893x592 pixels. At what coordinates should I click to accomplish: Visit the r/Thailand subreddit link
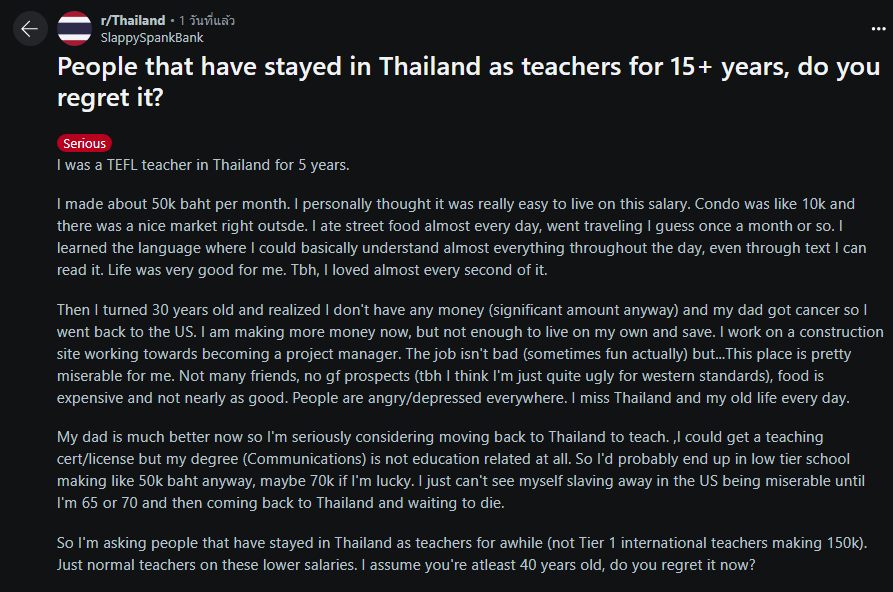[x=133, y=21]
